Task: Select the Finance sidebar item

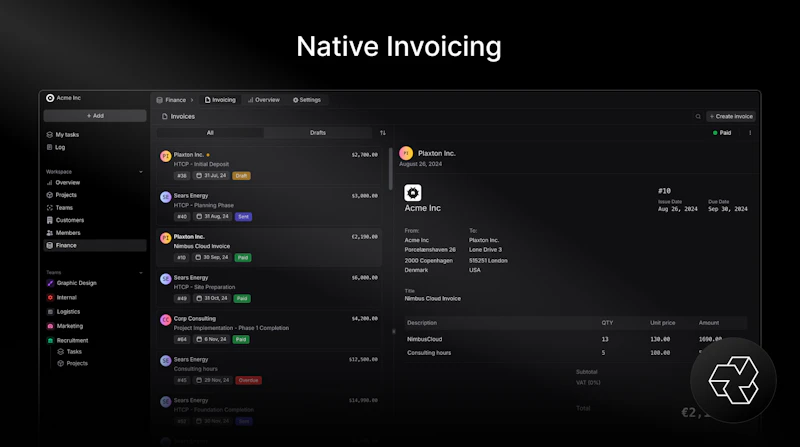Action: coord(95,245)
